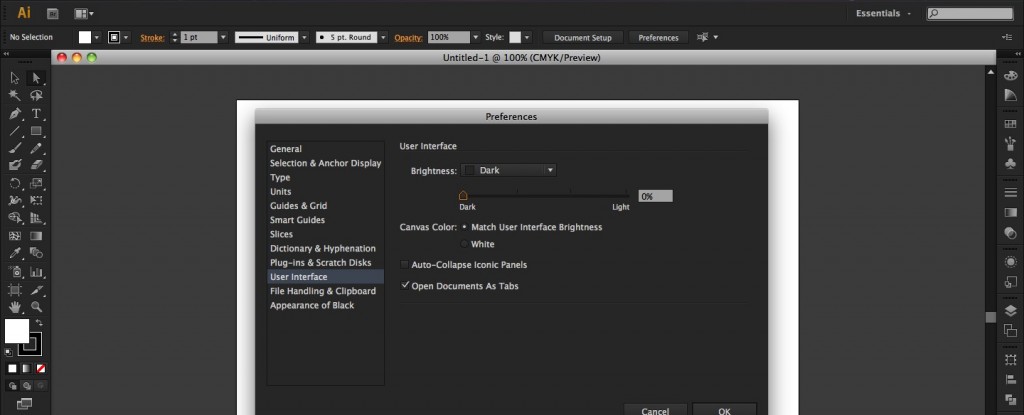The width and height of the screenshot is (1024, 415).
Task: Open Appearance of Black preferences
Action: pos(312,305)
